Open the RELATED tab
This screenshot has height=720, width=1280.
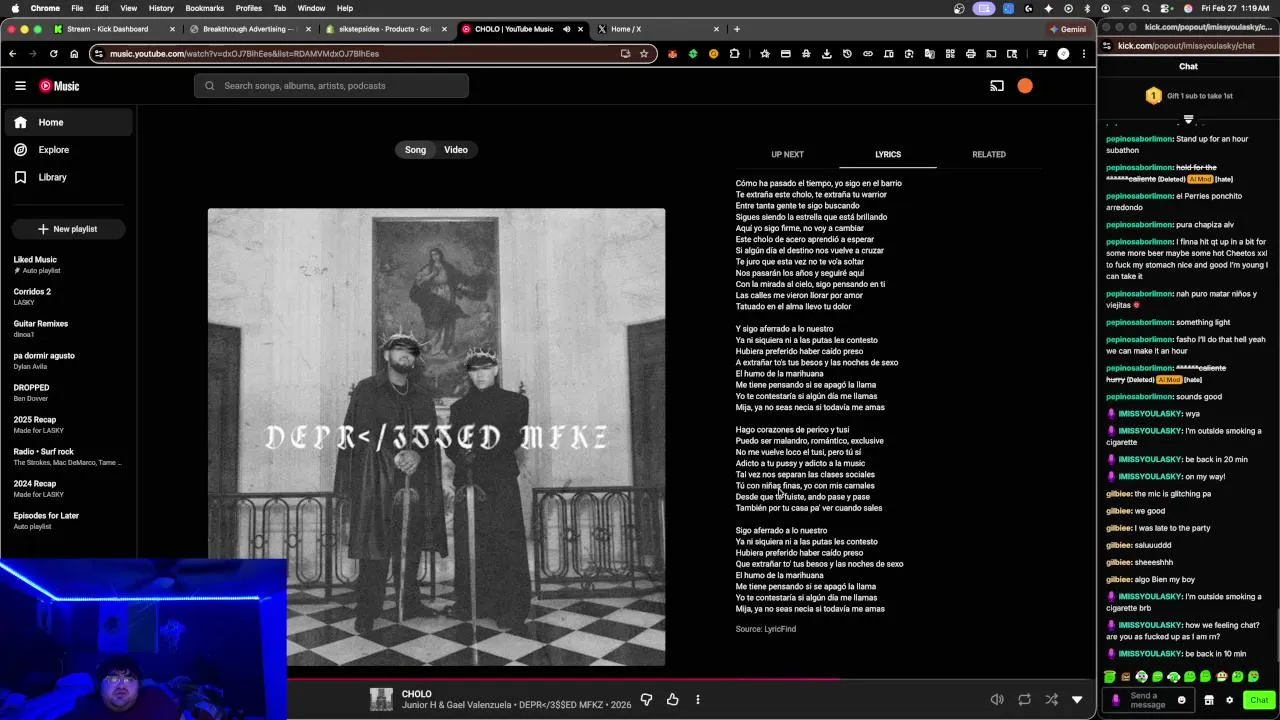pos(989,154)
